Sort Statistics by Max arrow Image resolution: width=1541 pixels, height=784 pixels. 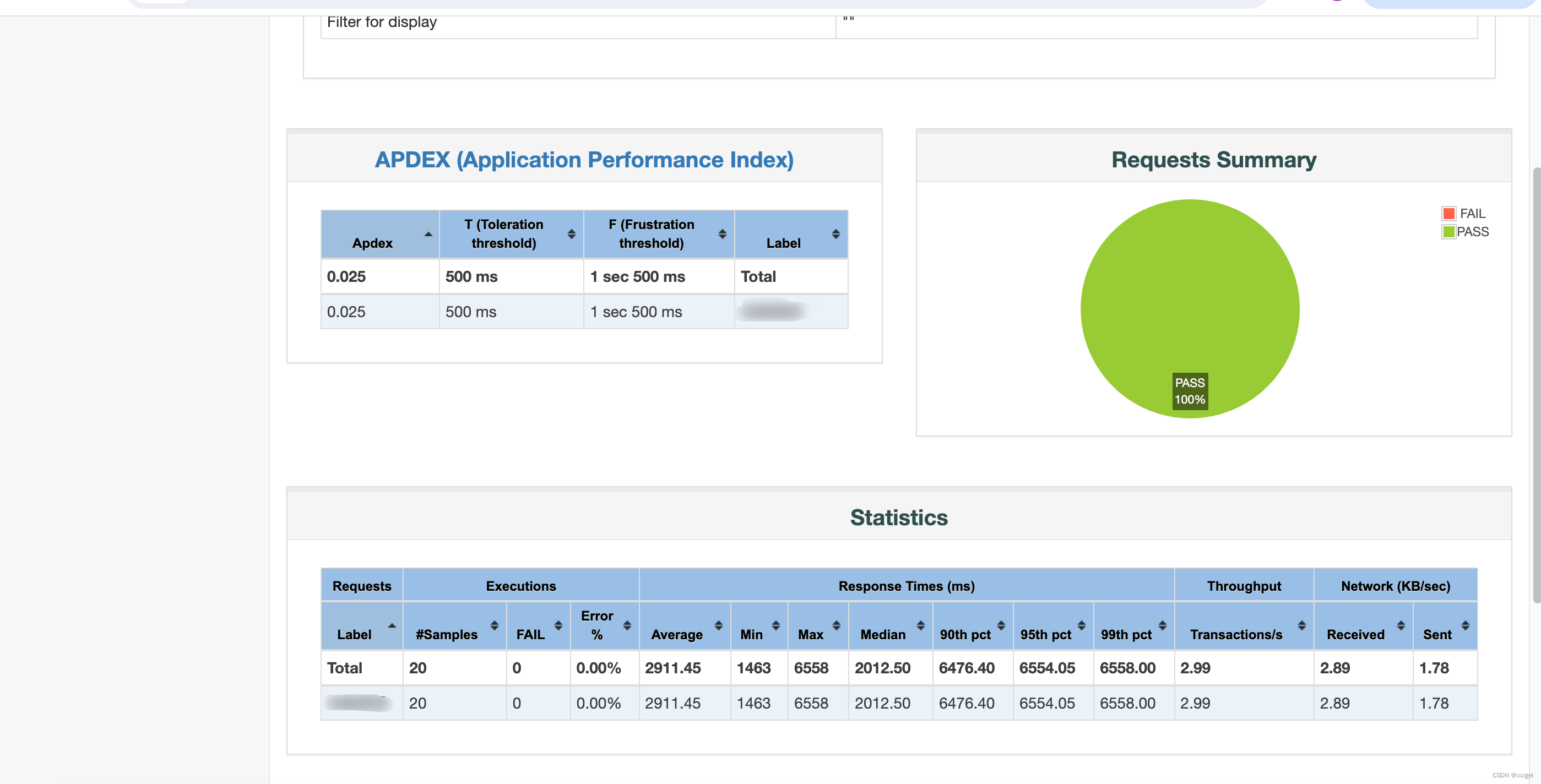coord(836,625)
